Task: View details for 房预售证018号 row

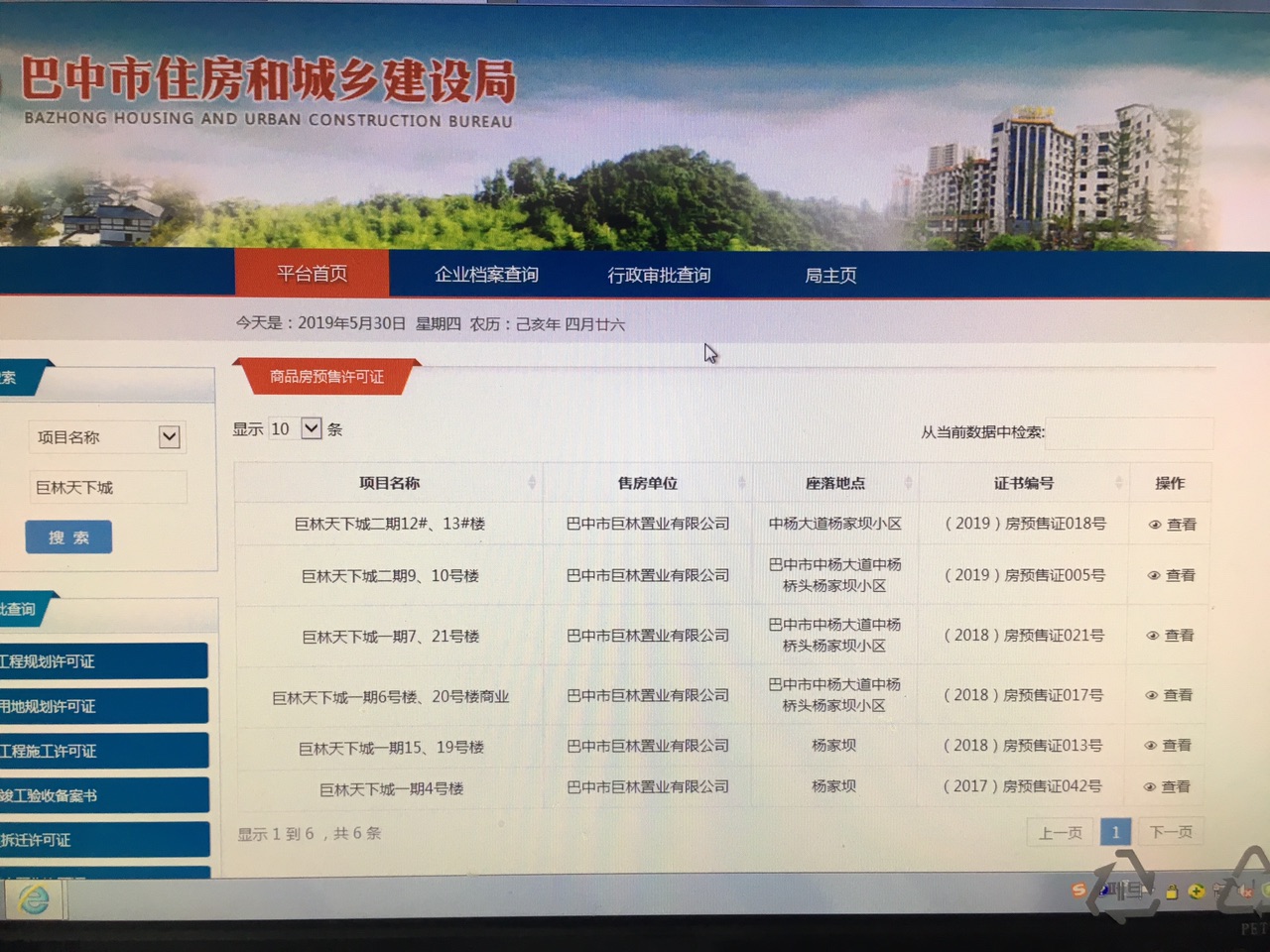Action: [1172, 525]
